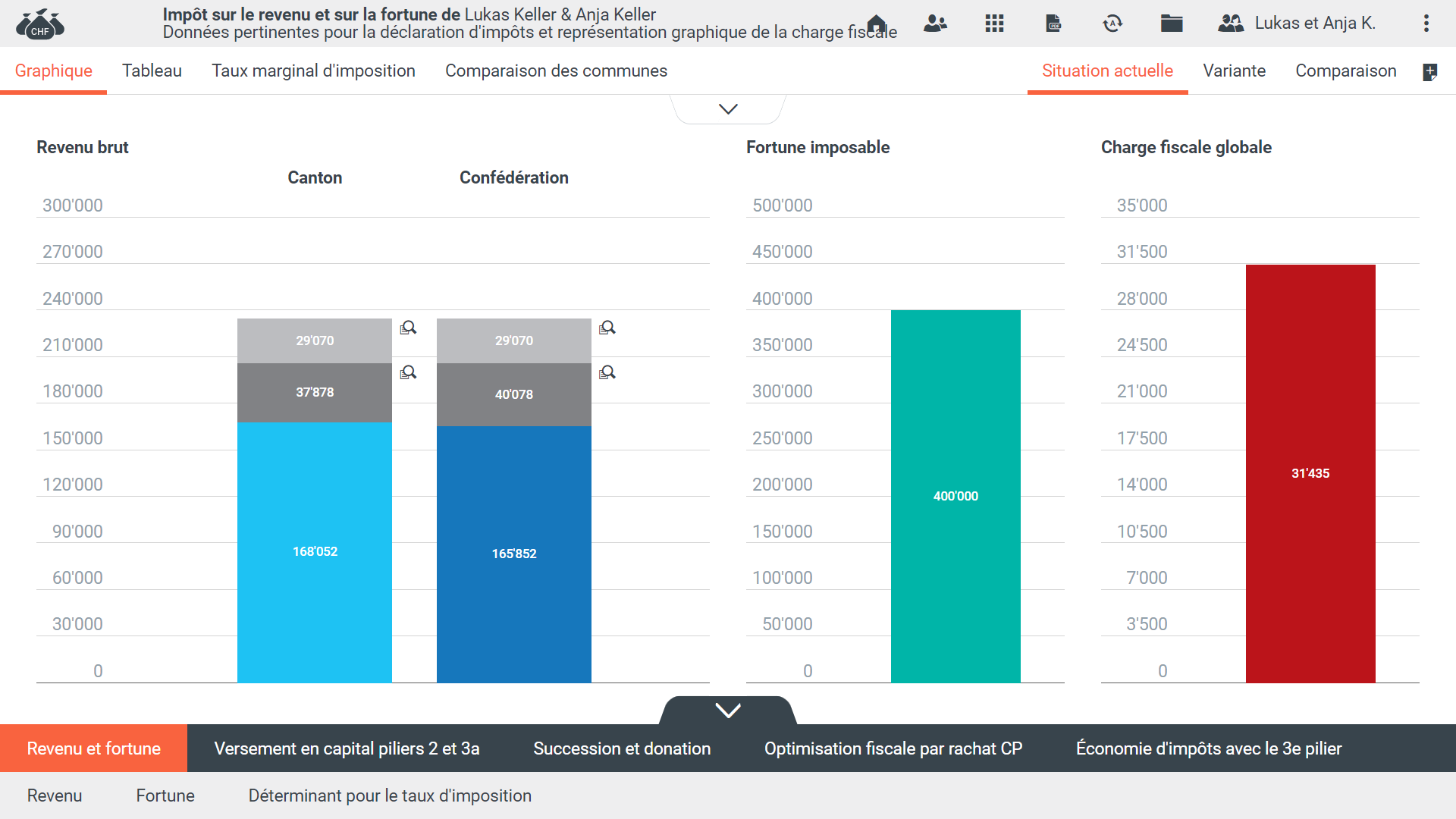Export PDF via the document icon
This screenshot has width=1456, height=819.
tap(1053, 24)
